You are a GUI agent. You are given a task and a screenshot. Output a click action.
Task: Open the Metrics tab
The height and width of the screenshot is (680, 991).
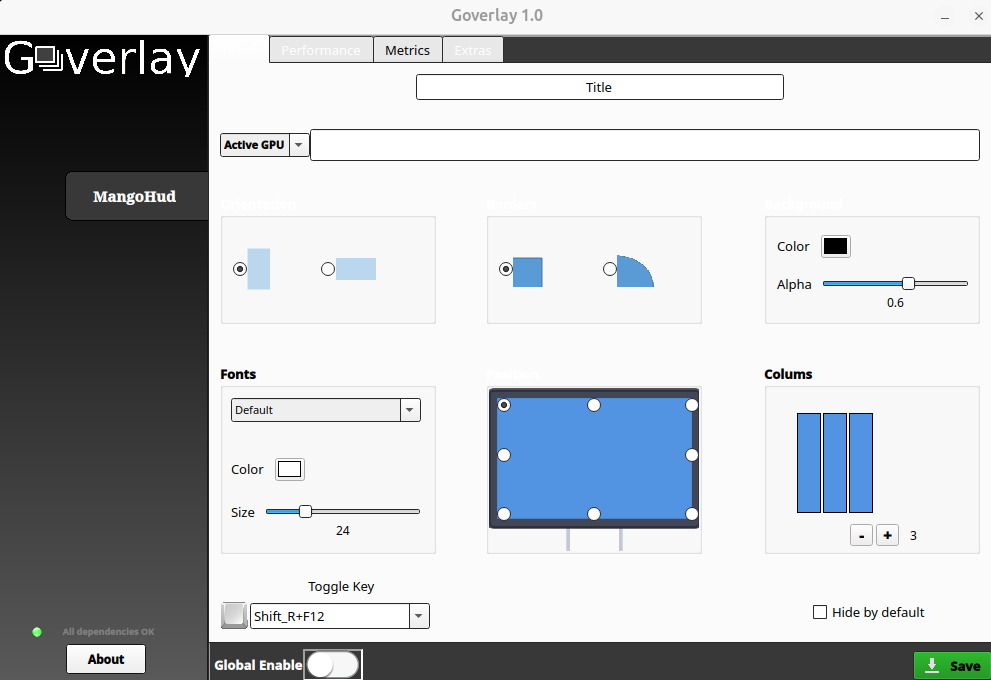point(407,50)
